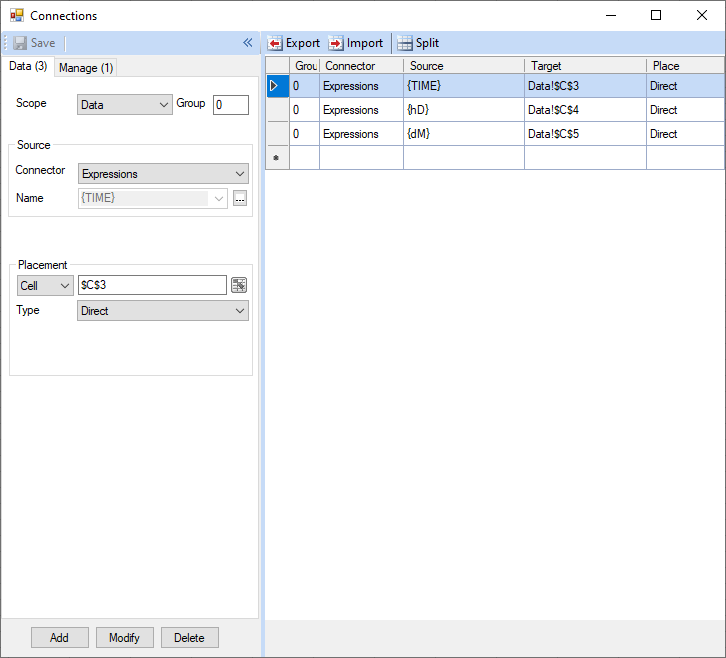This screenshot has height=658, width=726.
Task: Click Expressions cell in the {hD} row
Action: (361, 110)
